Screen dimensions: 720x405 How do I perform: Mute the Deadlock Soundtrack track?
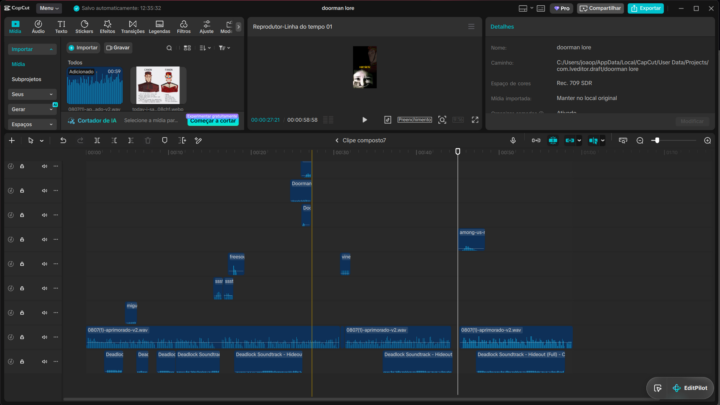tap(45, 361)
